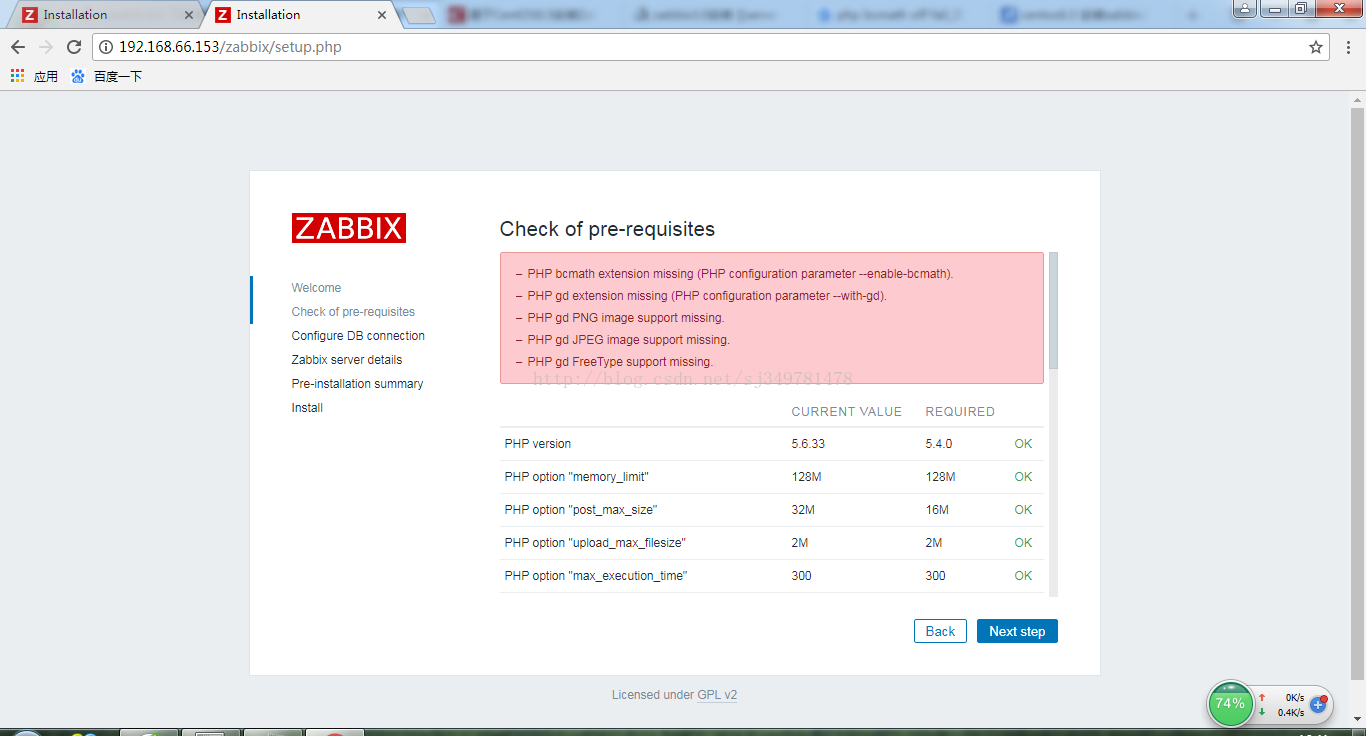Click the current value 32M for post_max_size

[x=803, y=510]
